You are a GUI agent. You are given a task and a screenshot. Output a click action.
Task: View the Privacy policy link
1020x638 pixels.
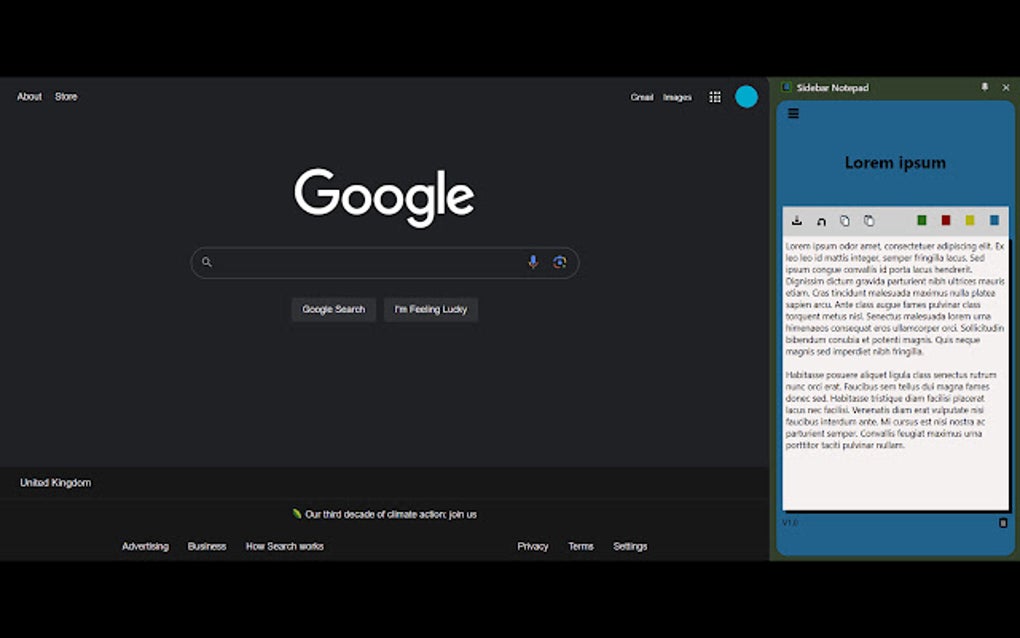(x=532, y=546)
